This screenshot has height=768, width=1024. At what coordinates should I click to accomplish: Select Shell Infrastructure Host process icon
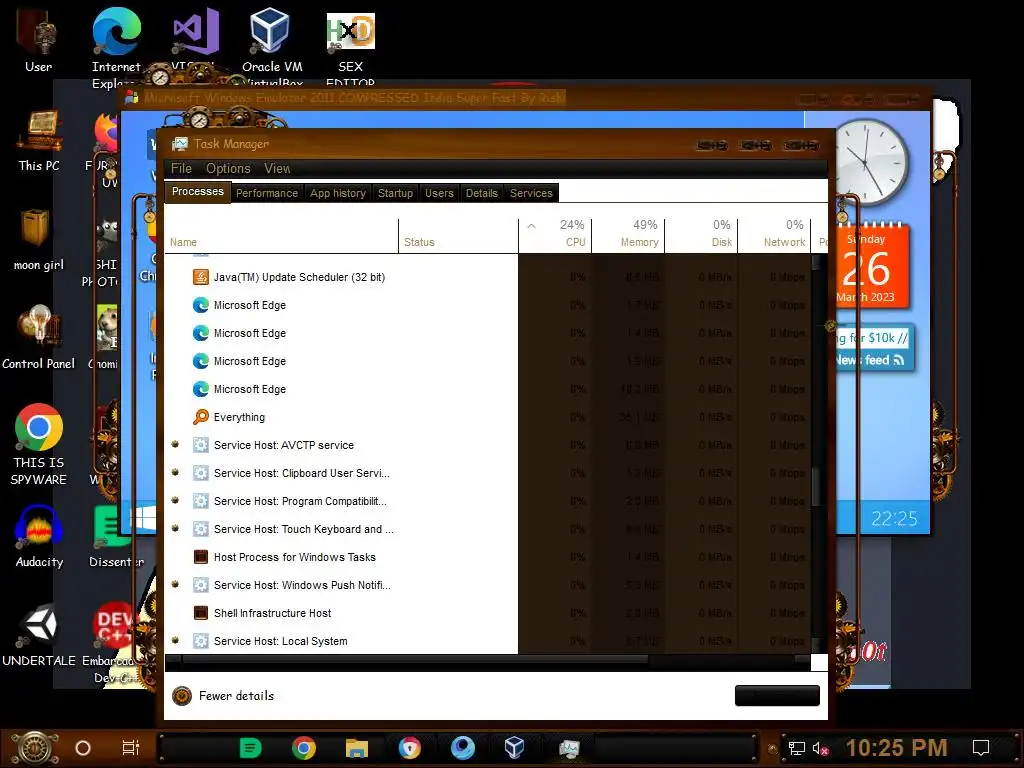tap(200, 613)
